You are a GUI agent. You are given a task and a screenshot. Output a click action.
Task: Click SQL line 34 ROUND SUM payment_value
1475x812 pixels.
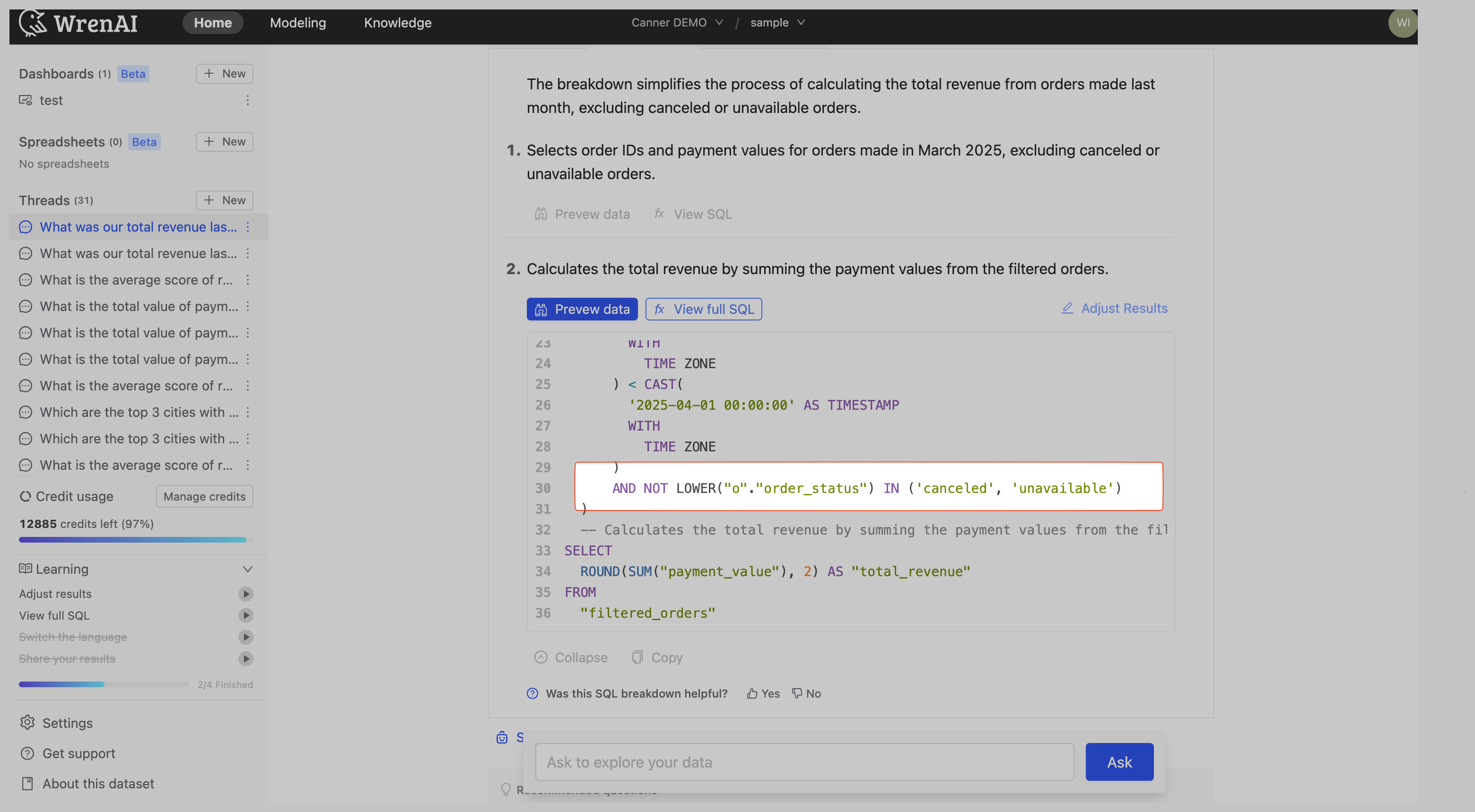(x=775, y=571)
